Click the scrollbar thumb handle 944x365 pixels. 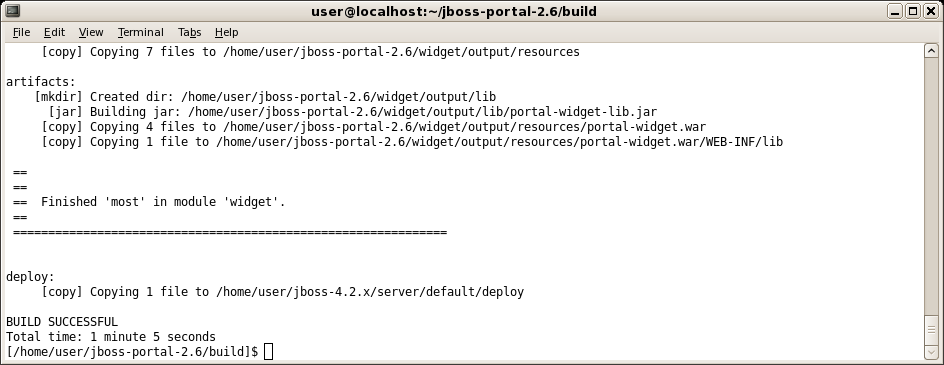pyautogui.click(x=931, y=329)
